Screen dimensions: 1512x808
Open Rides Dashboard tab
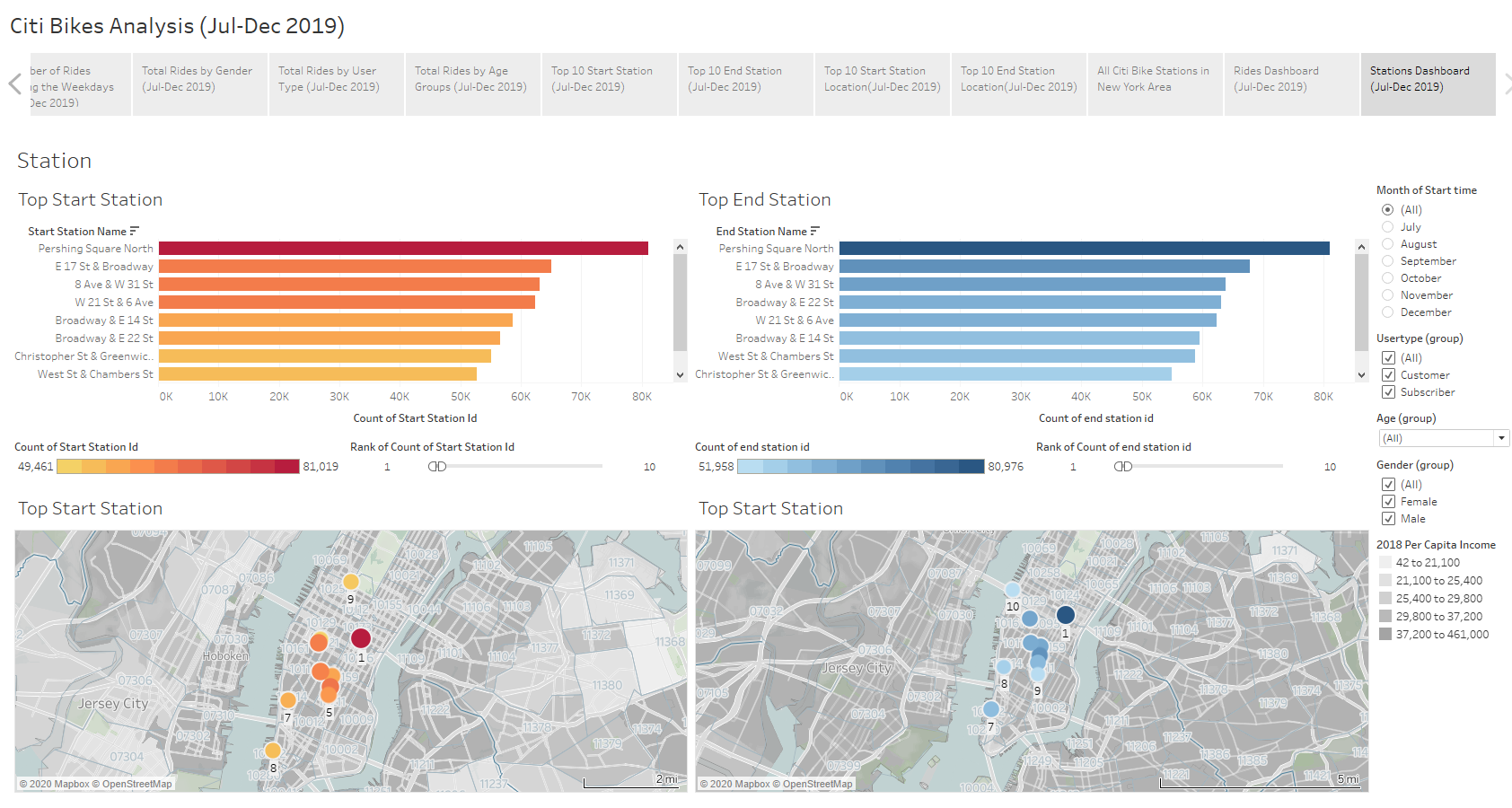click(x=1292, y=84)
